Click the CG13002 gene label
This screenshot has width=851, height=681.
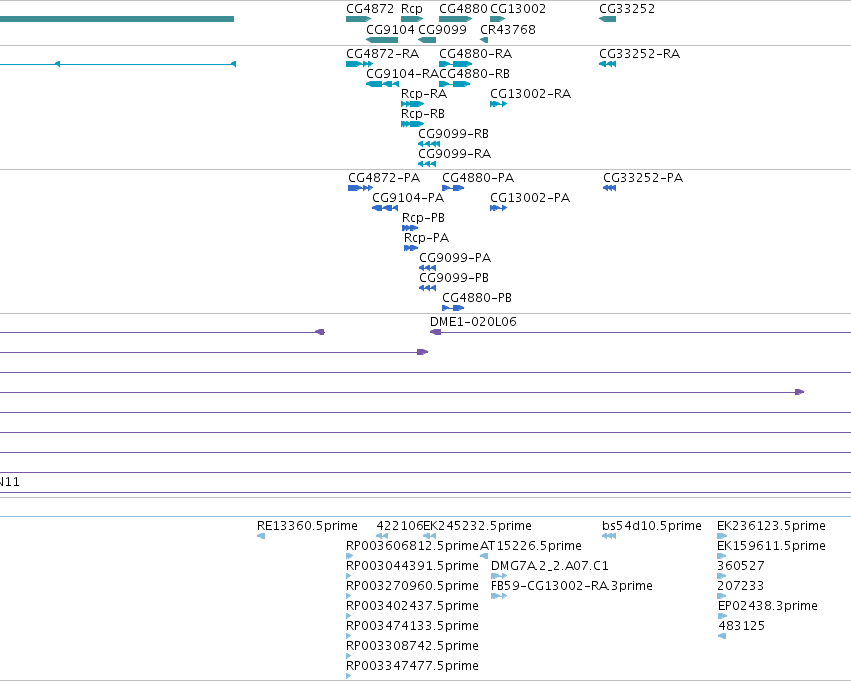(x=518, y=9)
